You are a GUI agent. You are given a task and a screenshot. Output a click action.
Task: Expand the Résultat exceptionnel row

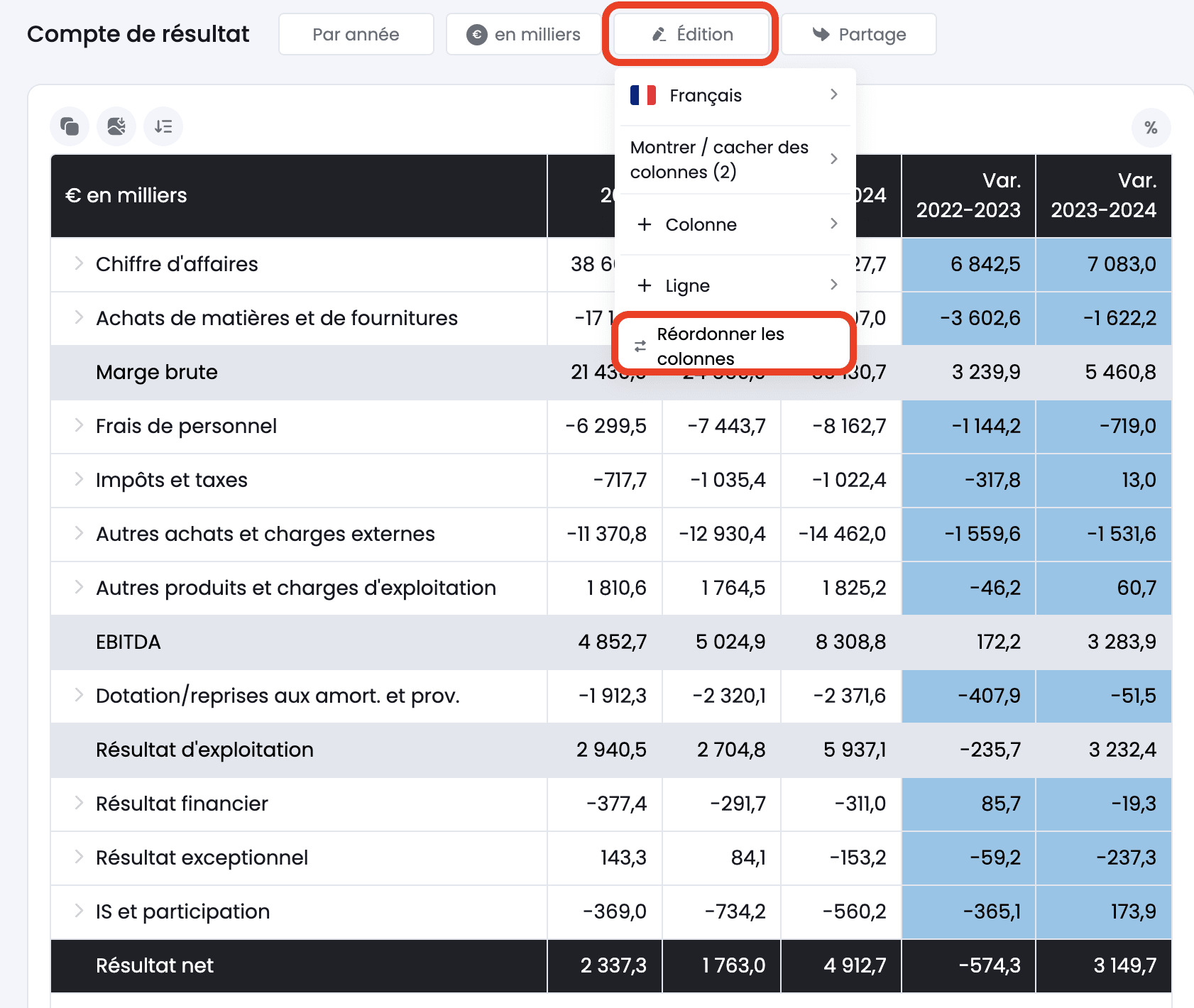(79, 857)
